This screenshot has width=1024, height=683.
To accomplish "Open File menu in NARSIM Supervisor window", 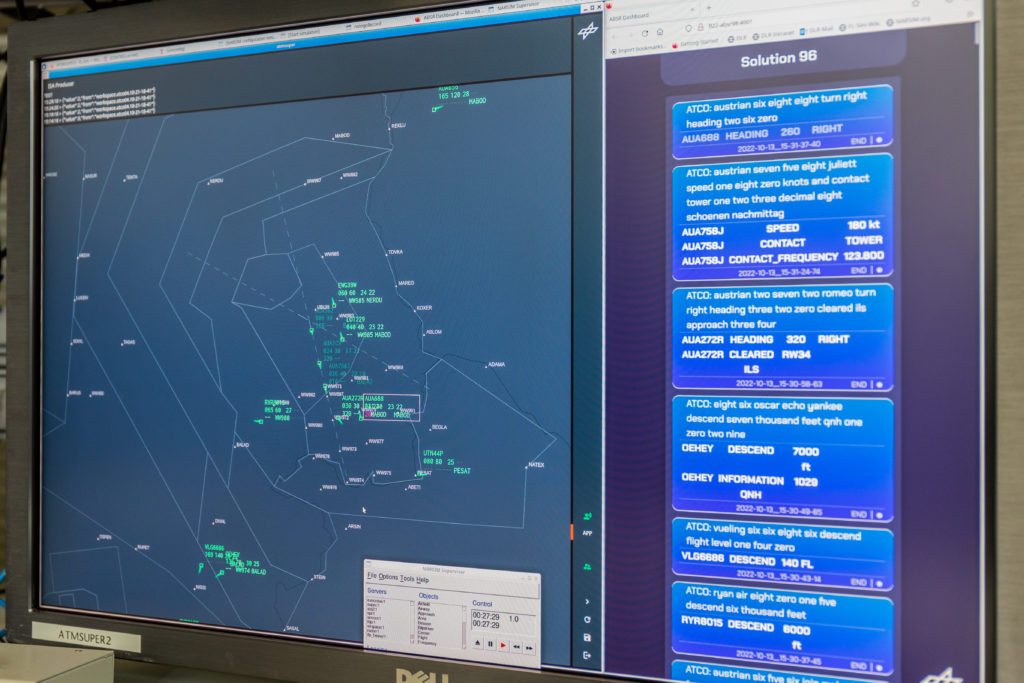I will pyautogui.click(x=372, y=575).
